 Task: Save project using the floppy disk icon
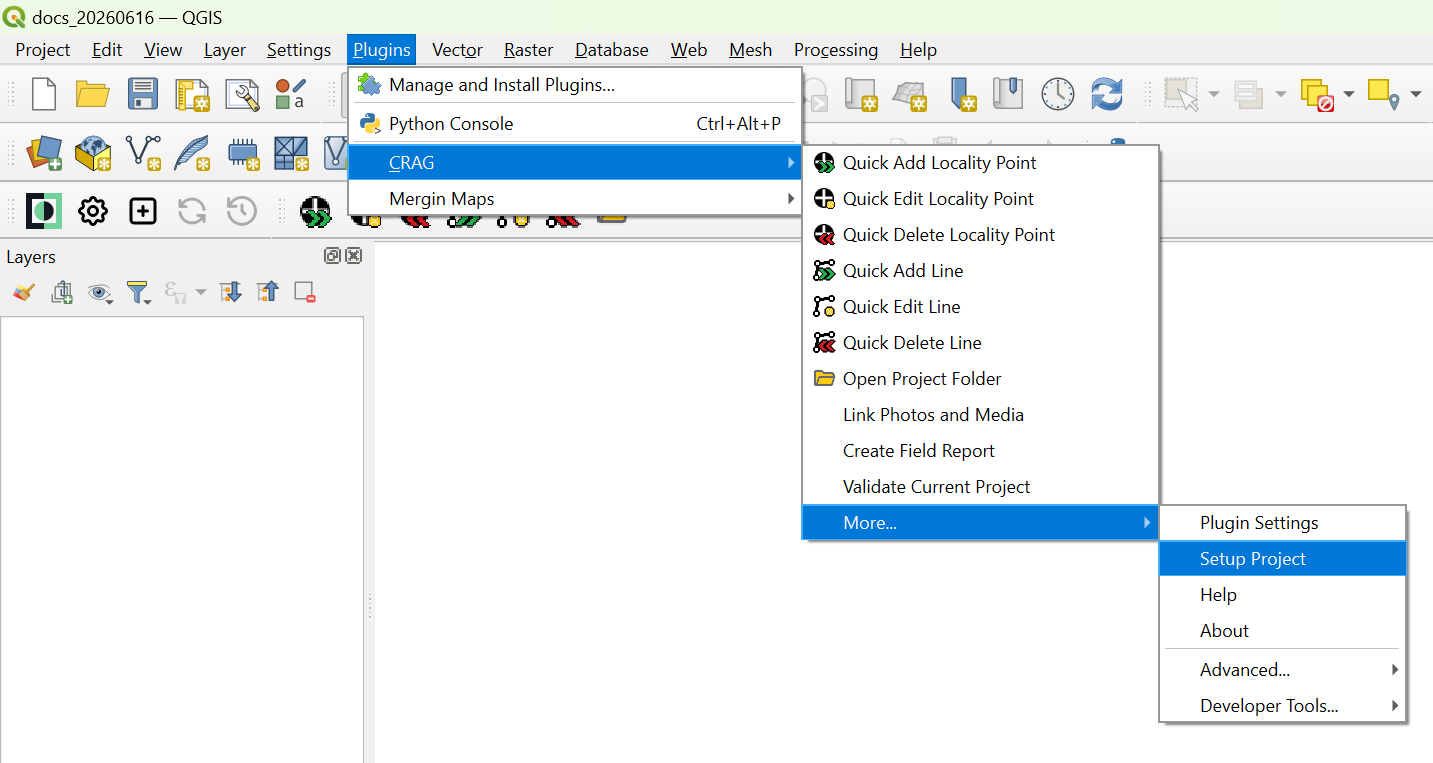(143, 94)
